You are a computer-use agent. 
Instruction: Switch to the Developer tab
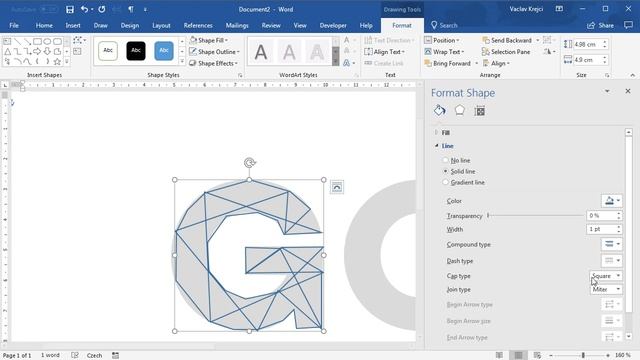pyautogui.click(x=333, y=25)
